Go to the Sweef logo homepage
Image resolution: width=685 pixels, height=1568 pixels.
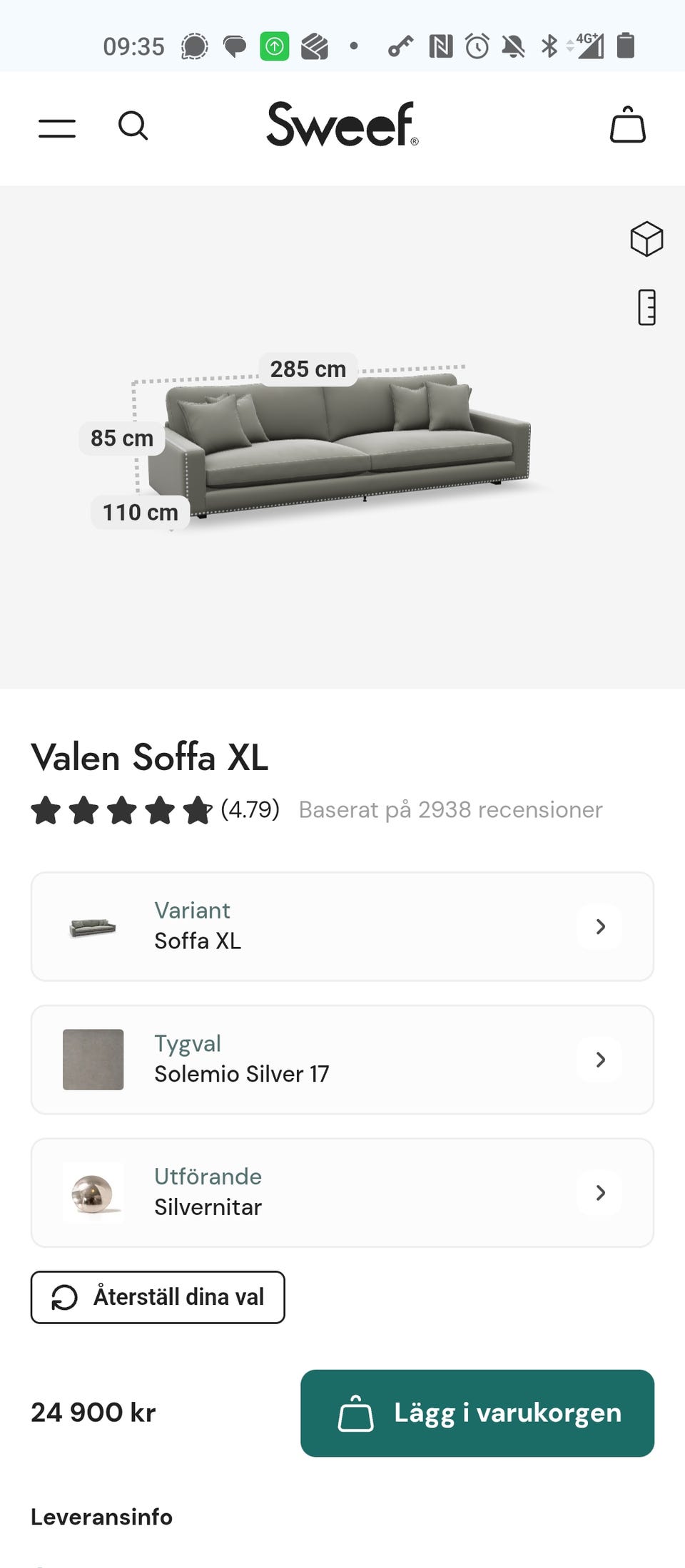click(342, 125)
